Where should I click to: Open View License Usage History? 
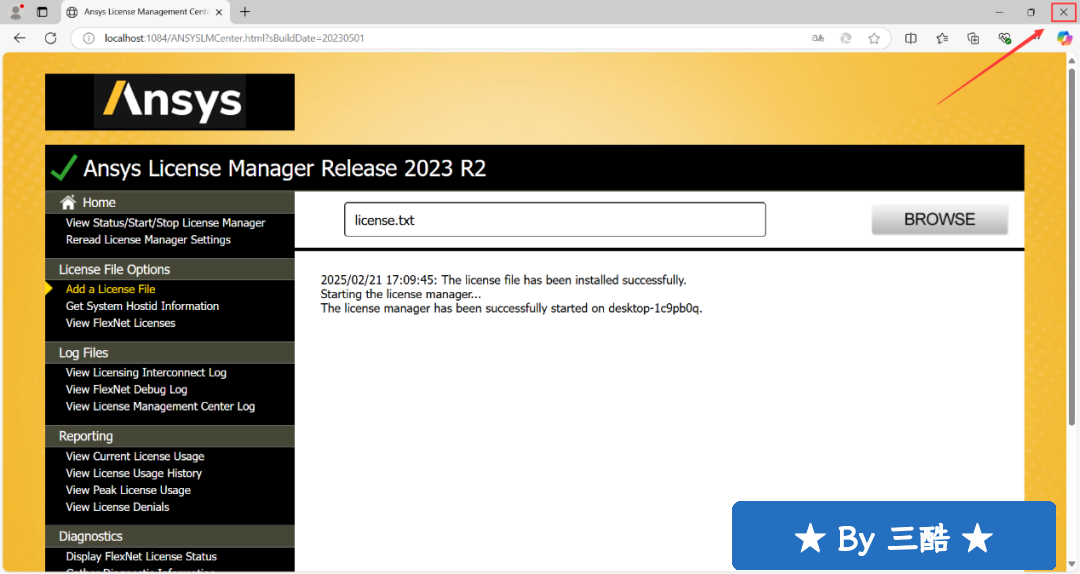[134, 473]
